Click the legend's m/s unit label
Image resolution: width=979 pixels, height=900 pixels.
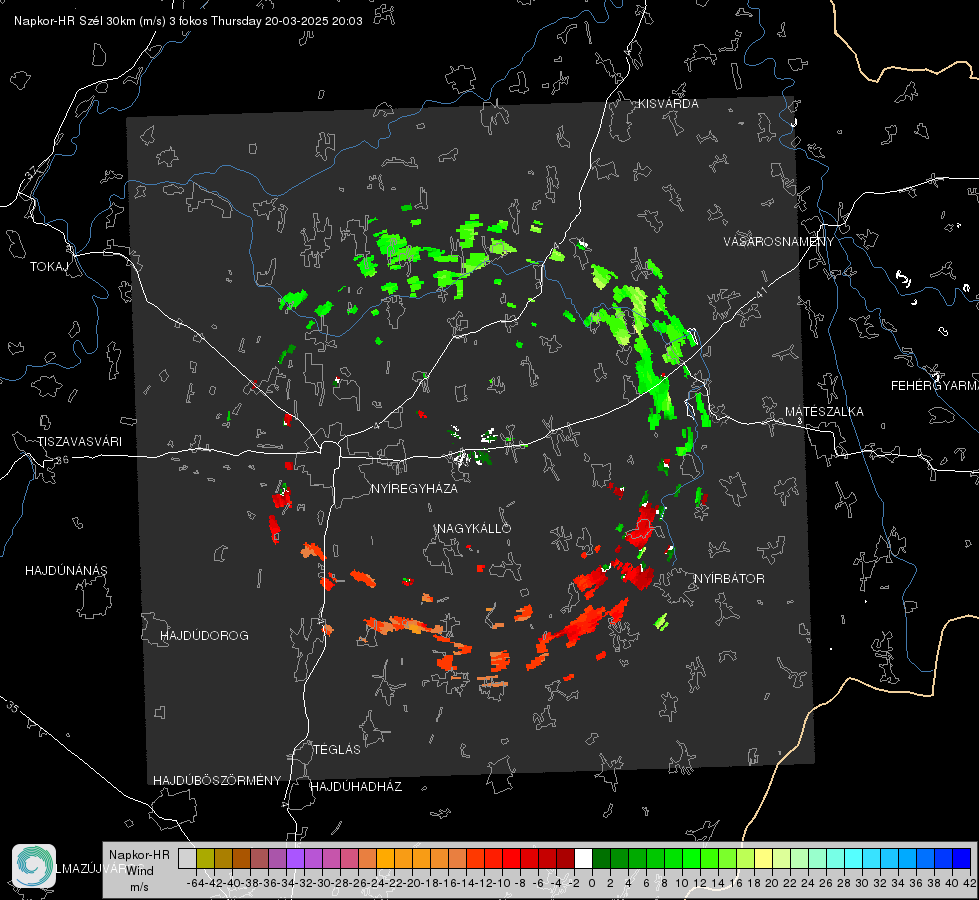139,887
